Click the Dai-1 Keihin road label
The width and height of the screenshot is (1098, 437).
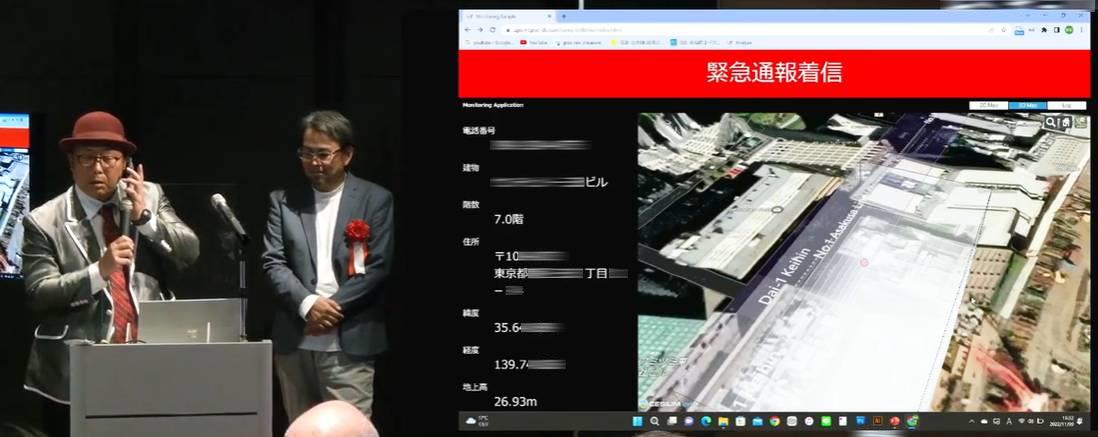pos(783,275)
